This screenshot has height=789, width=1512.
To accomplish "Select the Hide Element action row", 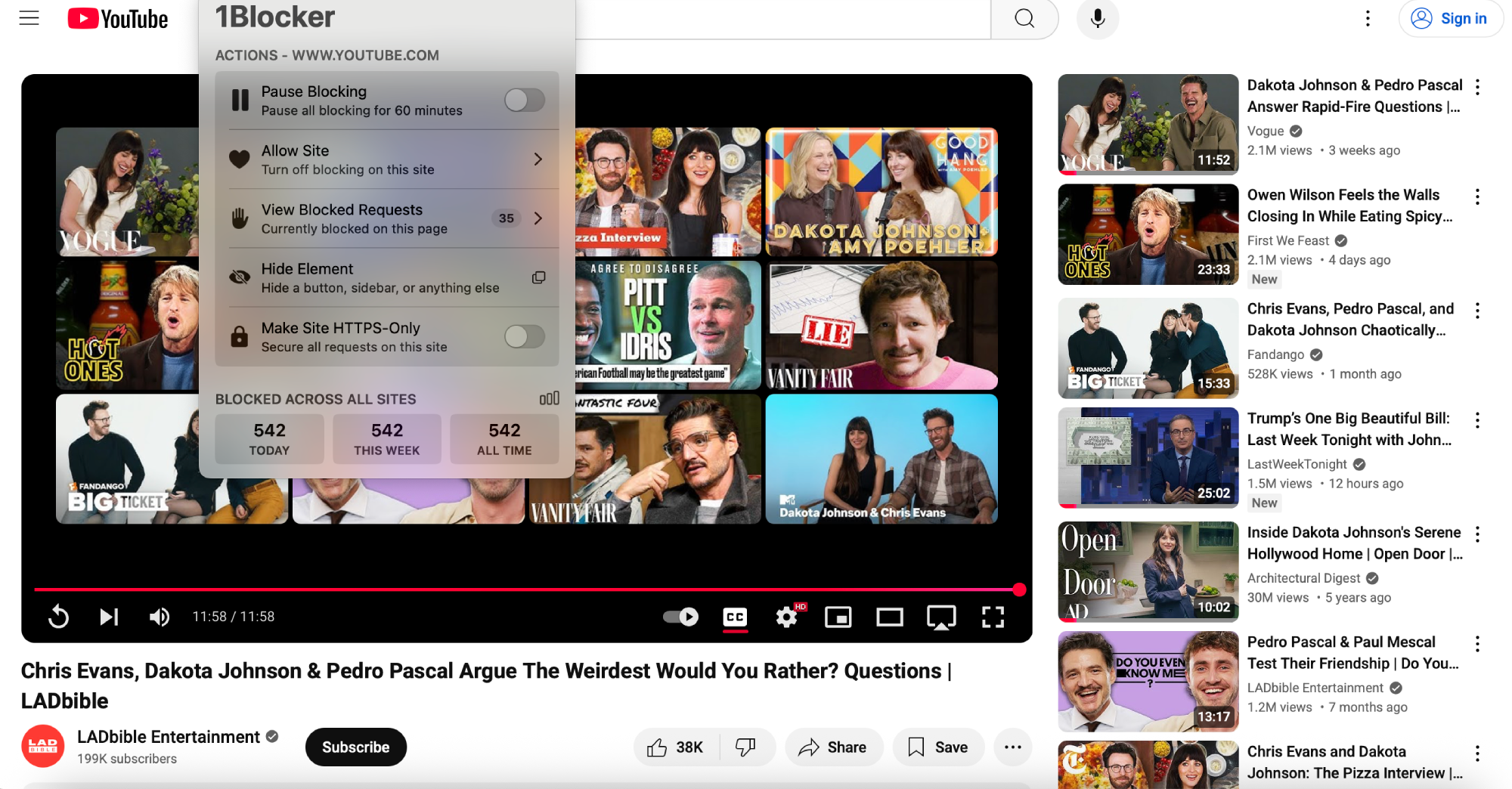I will click(x=387, y=277).
